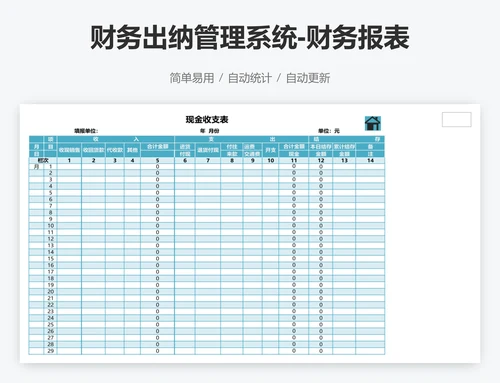Click the empty white box at top right
The image size is (500, 383).
[457, 119]
